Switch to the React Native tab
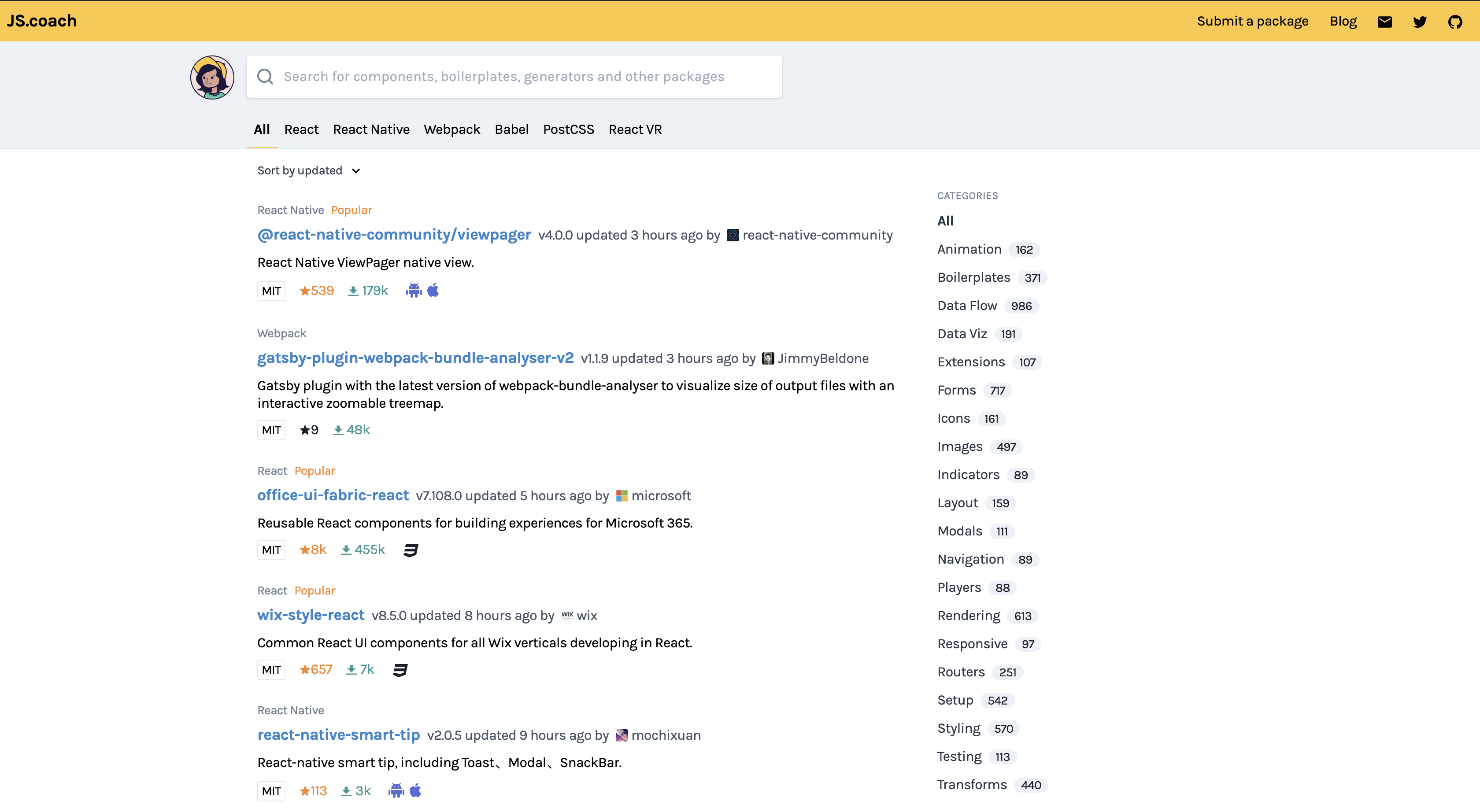This screenshot has width=1480, height=812. [371, 129]
